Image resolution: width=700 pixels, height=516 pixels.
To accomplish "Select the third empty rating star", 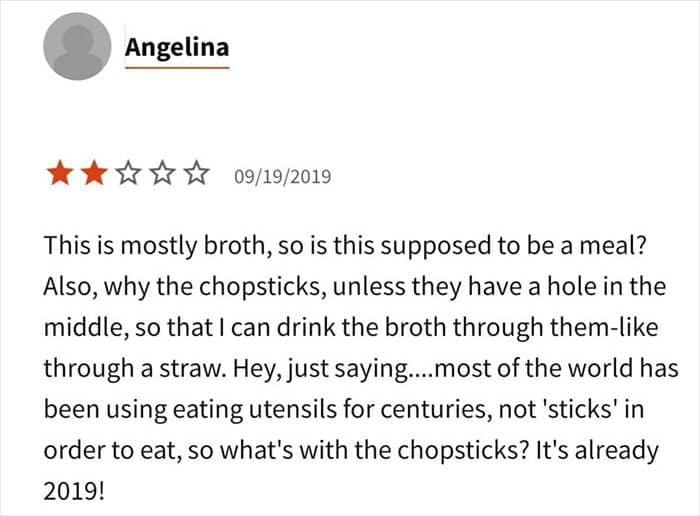I will click(128, 176).
